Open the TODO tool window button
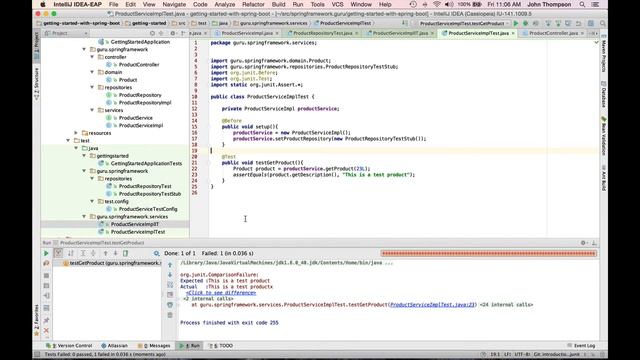This screenshot has width=640, height=360. (221, 346)
